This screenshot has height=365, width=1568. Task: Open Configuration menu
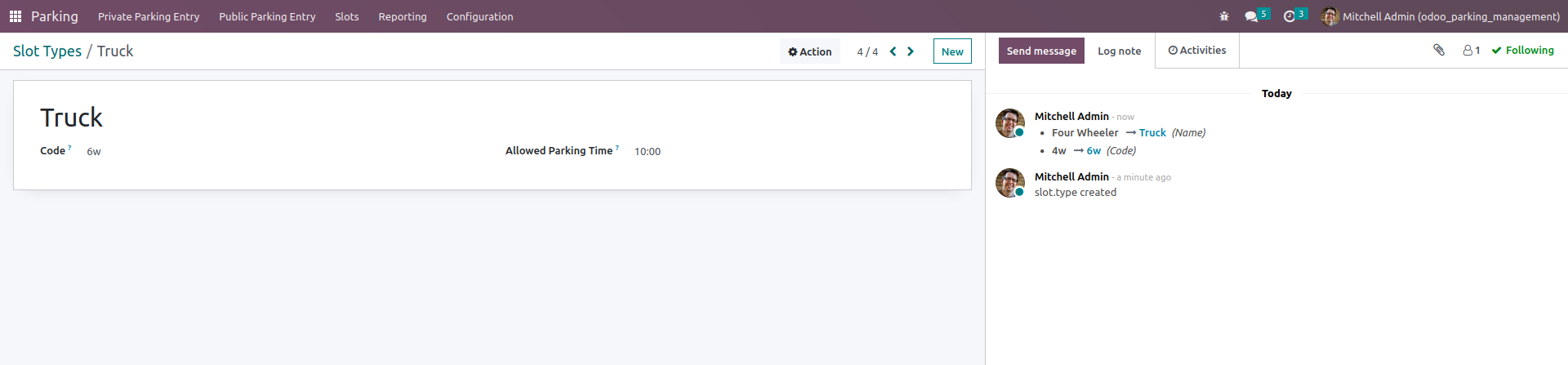(479, 16)
